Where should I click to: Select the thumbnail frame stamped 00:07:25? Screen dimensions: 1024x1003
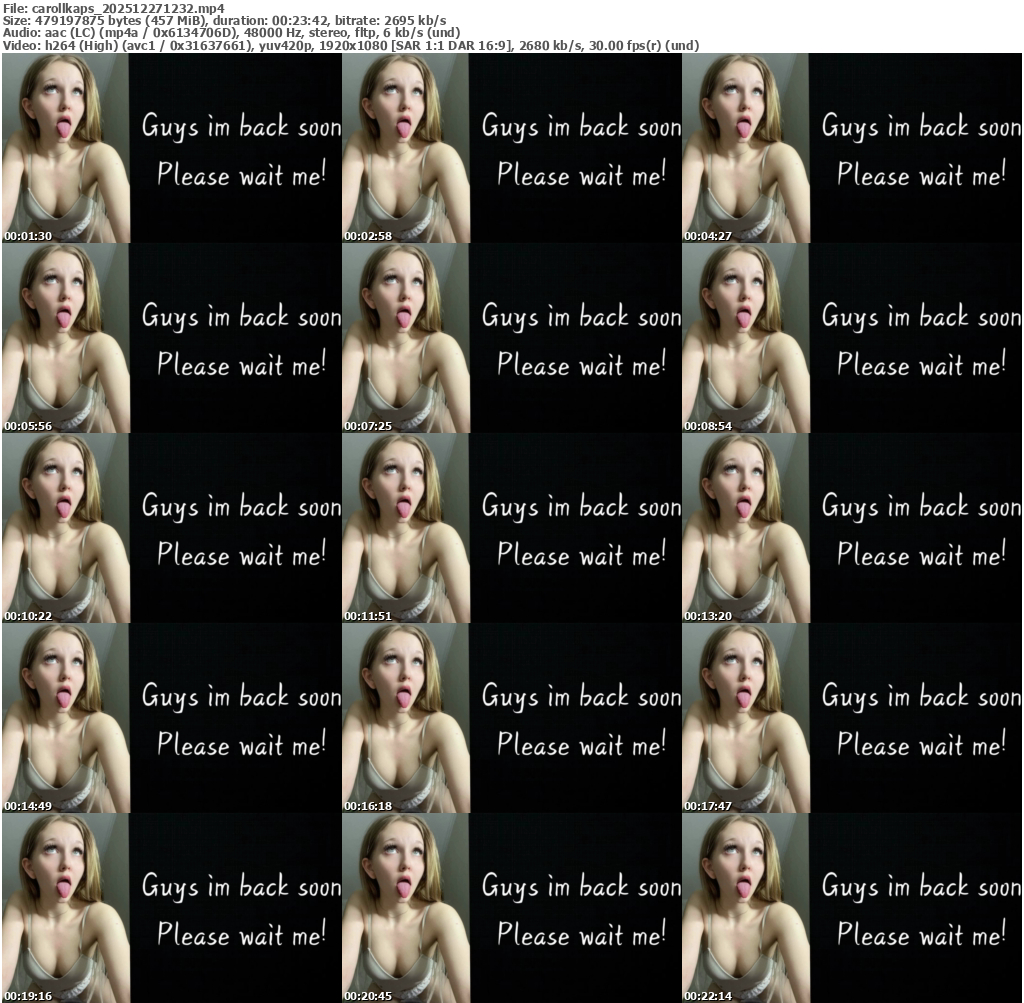pyautogui.click(x=512, y=338)
